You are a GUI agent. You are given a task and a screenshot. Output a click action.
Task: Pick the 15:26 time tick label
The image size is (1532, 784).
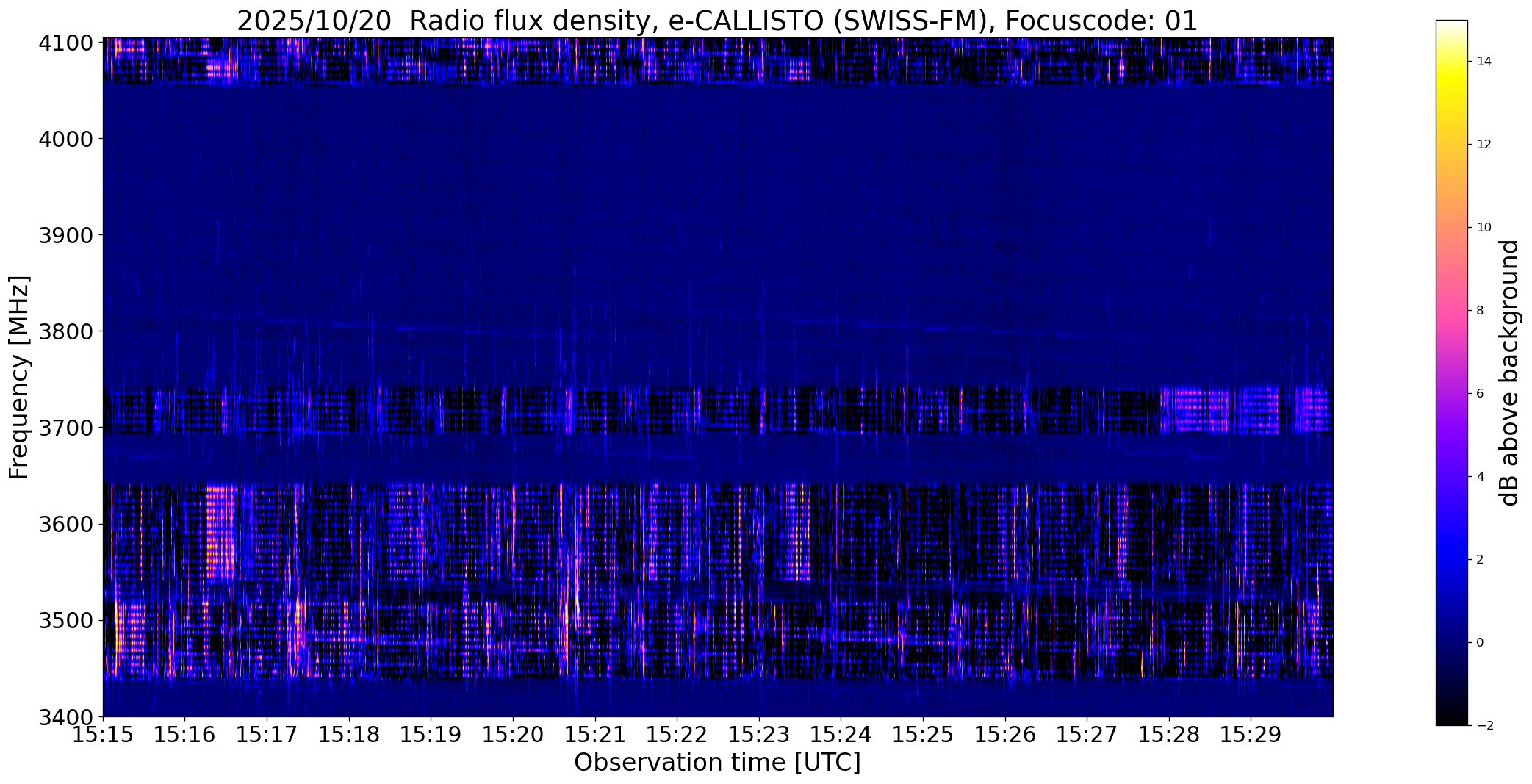click(x=1005, y=735)
